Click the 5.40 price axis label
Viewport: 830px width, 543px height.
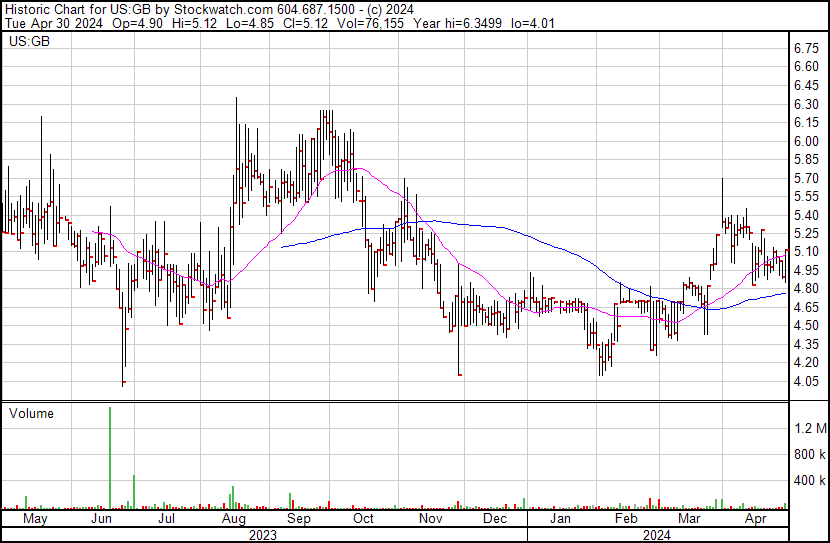[807, 215]
